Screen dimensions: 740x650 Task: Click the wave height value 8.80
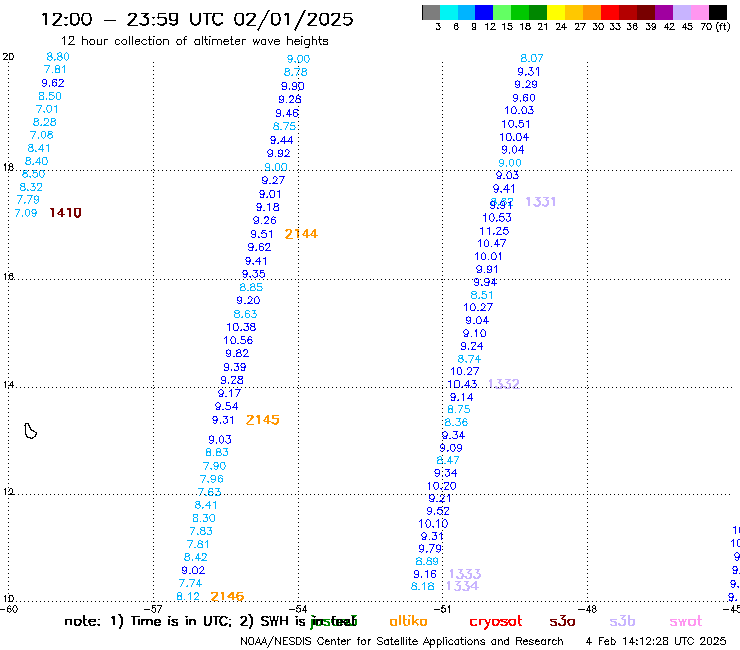[x=58, y=57]
